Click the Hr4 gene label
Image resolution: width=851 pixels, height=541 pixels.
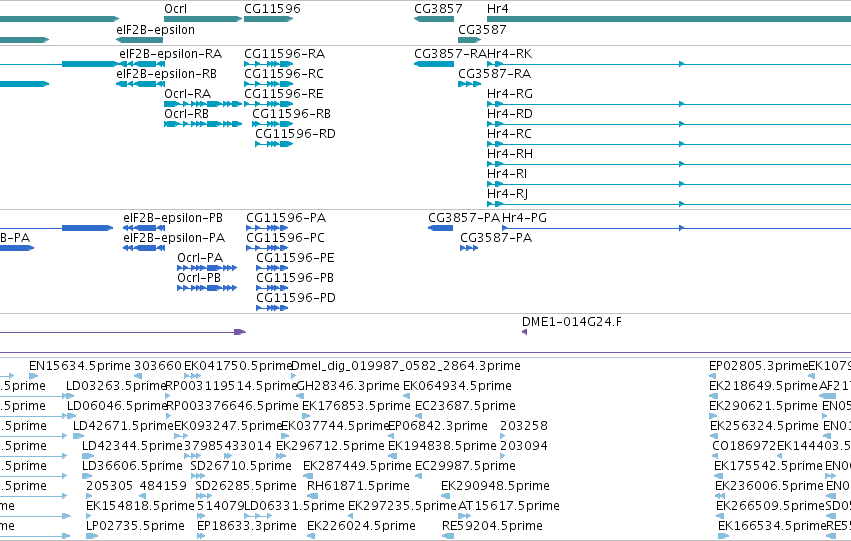tap(498, 9)
